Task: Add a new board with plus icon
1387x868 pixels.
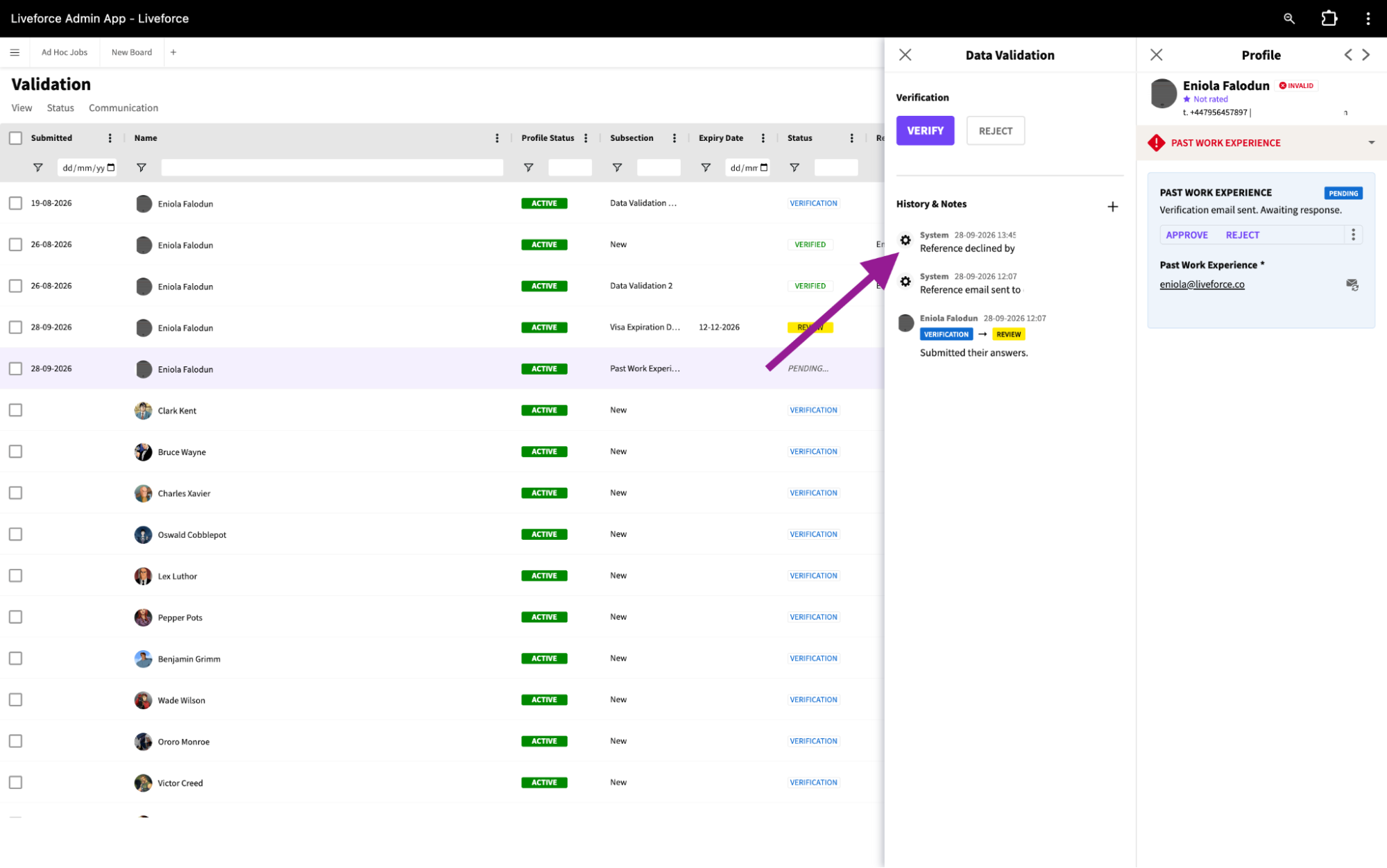Action: click(173, 52)
